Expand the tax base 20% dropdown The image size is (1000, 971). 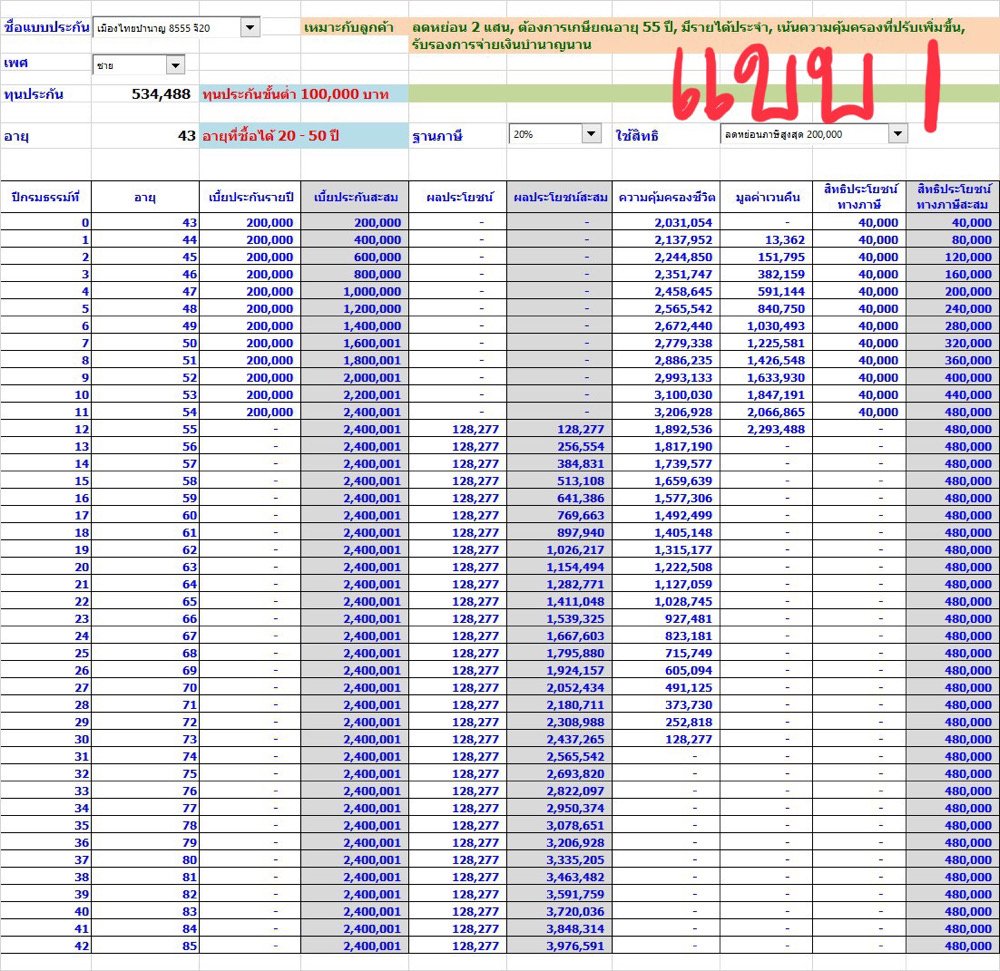click(590, 134)
